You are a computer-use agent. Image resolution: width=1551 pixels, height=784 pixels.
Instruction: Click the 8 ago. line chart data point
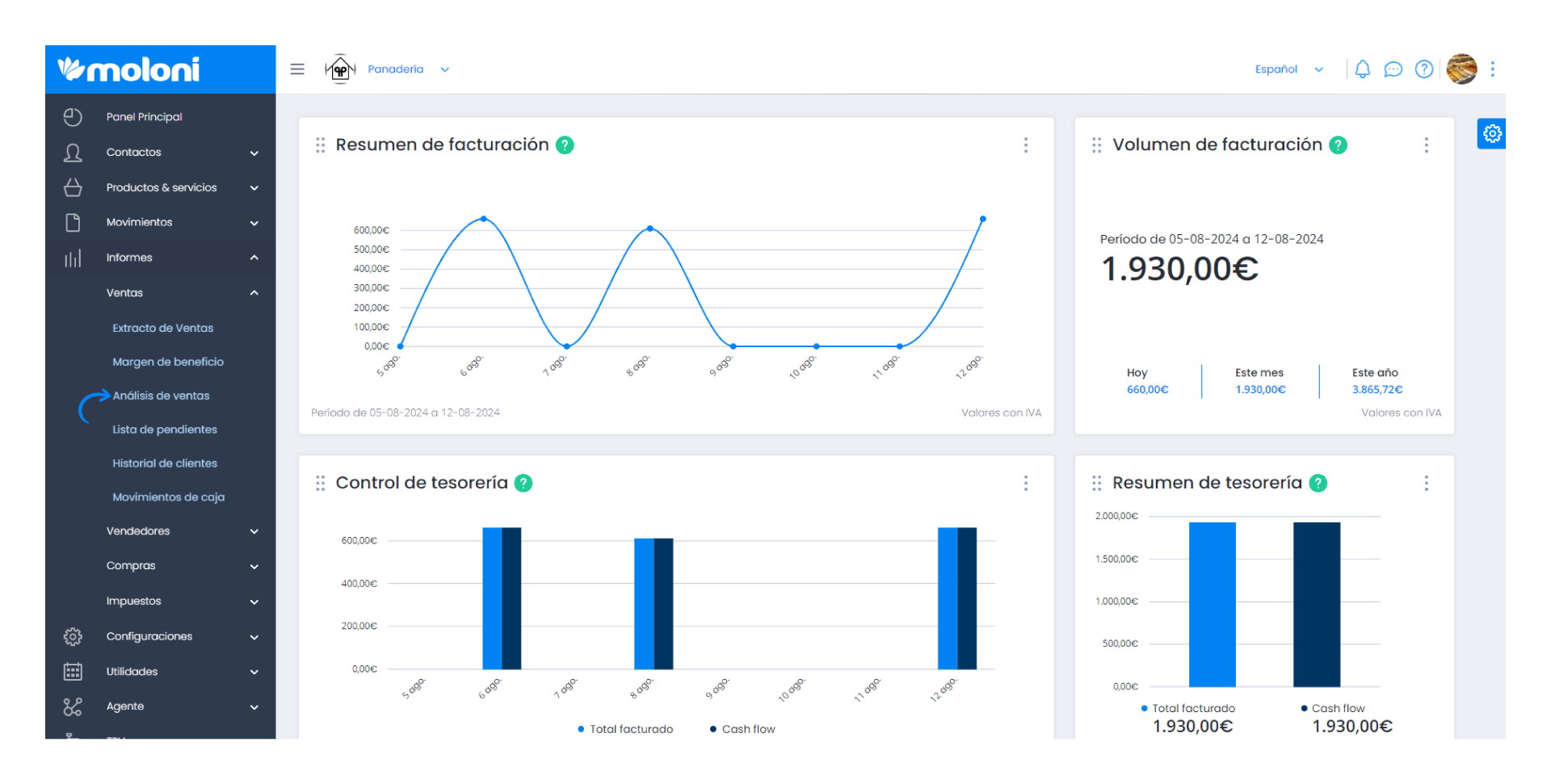(650, 228)
